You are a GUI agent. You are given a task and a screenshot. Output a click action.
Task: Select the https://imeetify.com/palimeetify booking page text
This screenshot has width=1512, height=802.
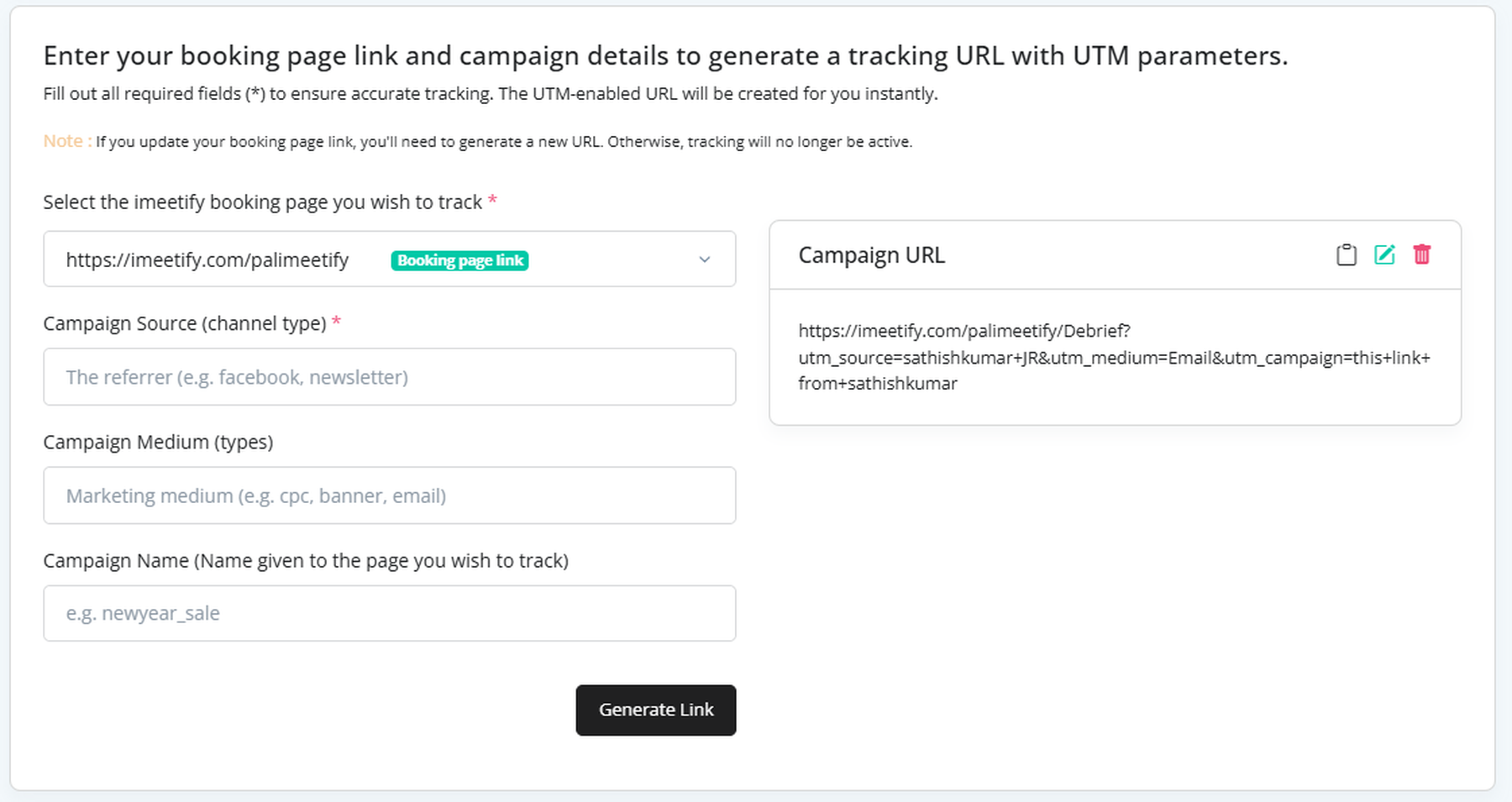(x=207, y=260)
